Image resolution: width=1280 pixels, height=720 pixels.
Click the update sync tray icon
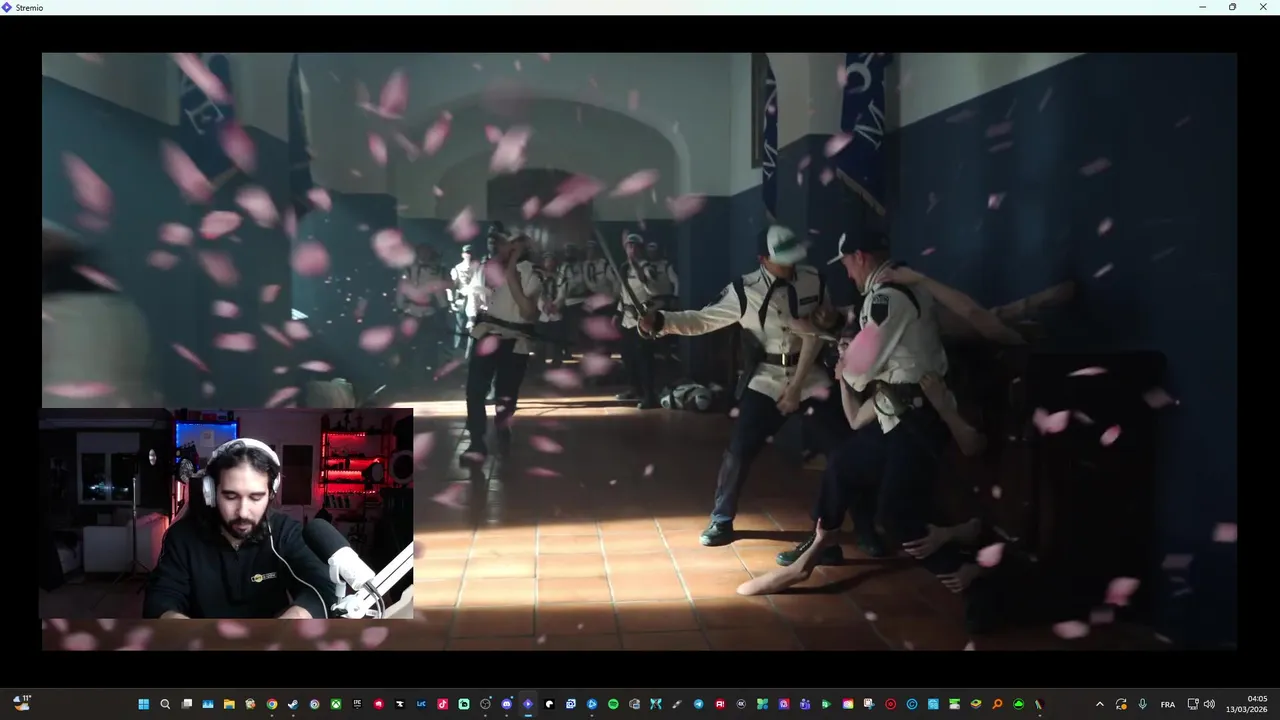click(x=1121, y=704)
